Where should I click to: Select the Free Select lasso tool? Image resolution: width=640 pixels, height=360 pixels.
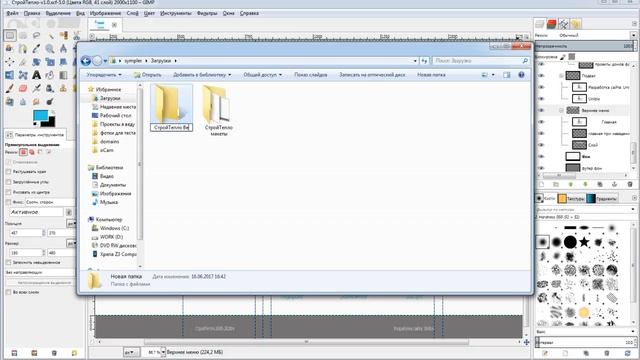point(36,36)
